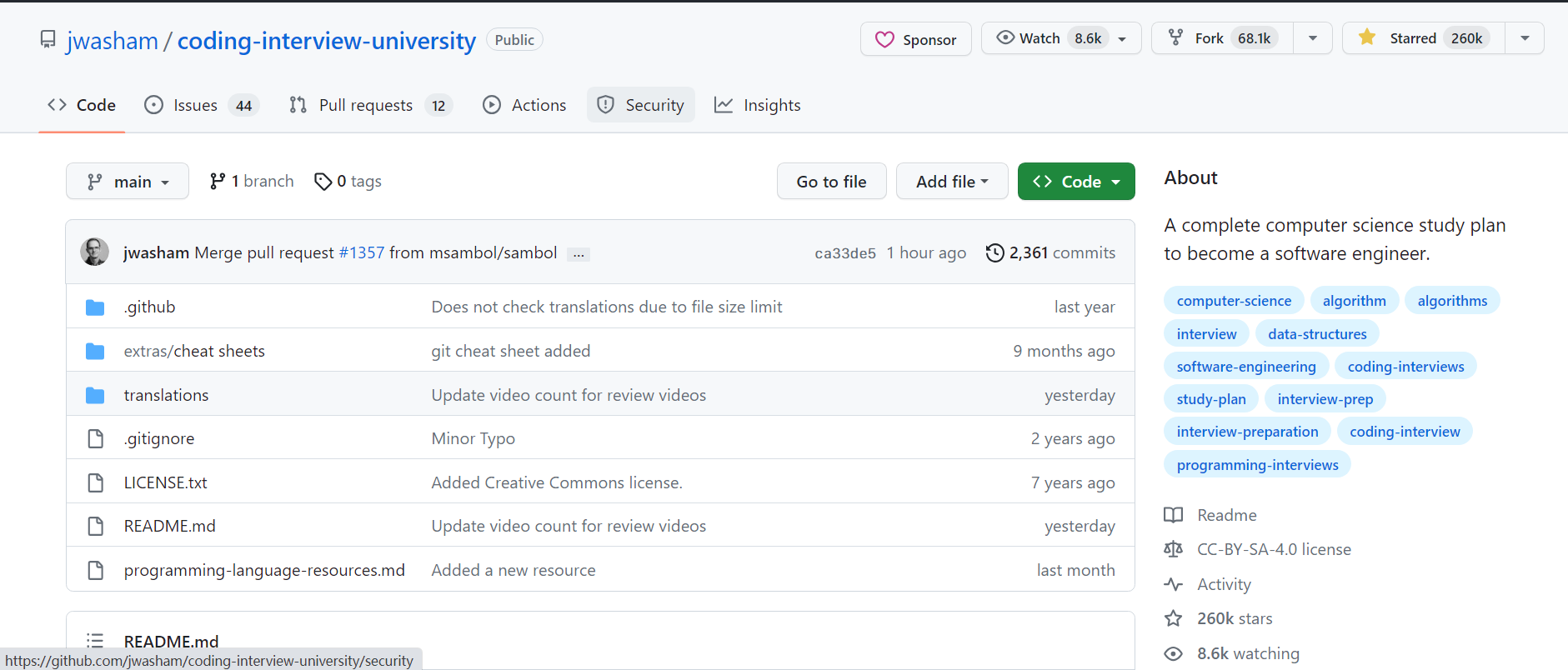
Task: Toggle the Starred button
Action: pos(1424,38)
